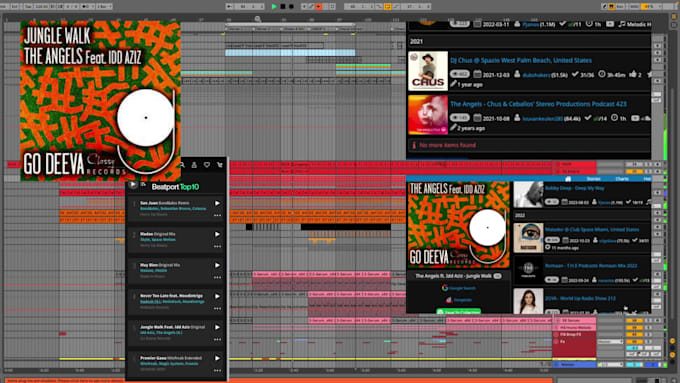Click the orange status bar message

pos(278,380)
